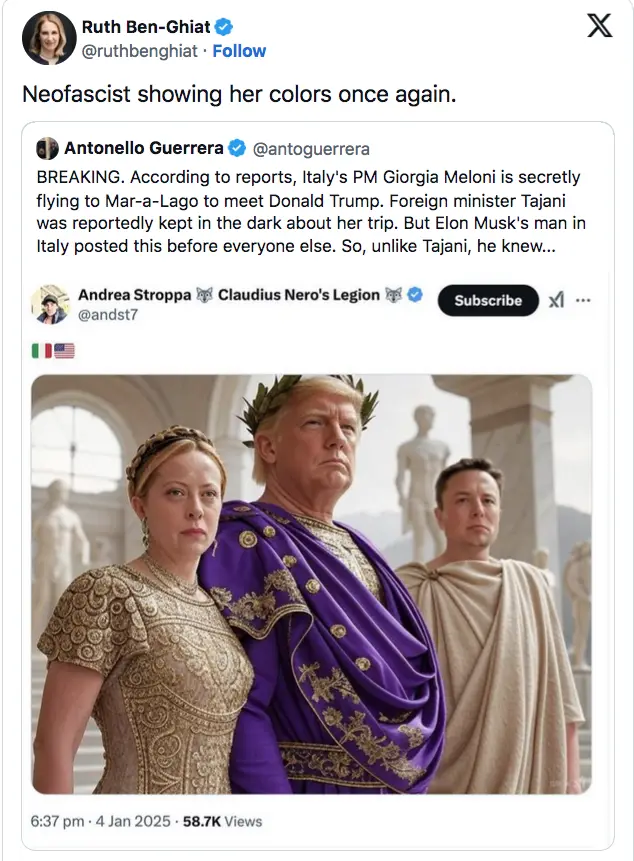The image size is (634, 861).
Task: Open Ruth Ben-Ghiat's profile avatar
Action: pyautogui.click(x=49, y=38)
